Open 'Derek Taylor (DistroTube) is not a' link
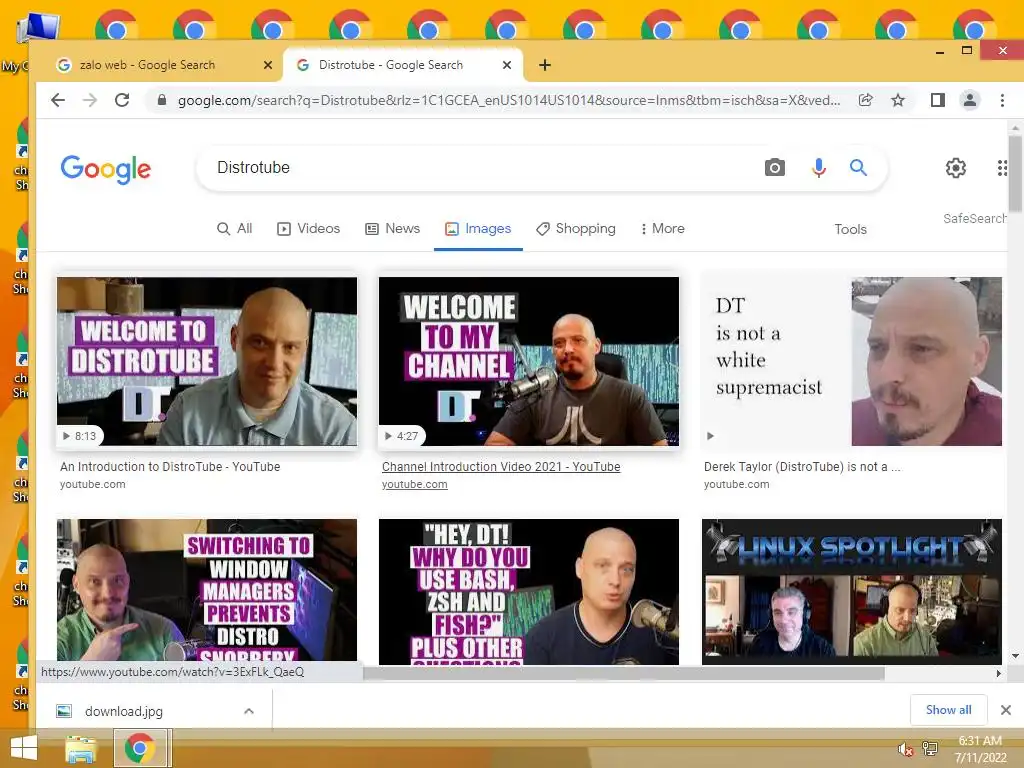 coord(802,466)
